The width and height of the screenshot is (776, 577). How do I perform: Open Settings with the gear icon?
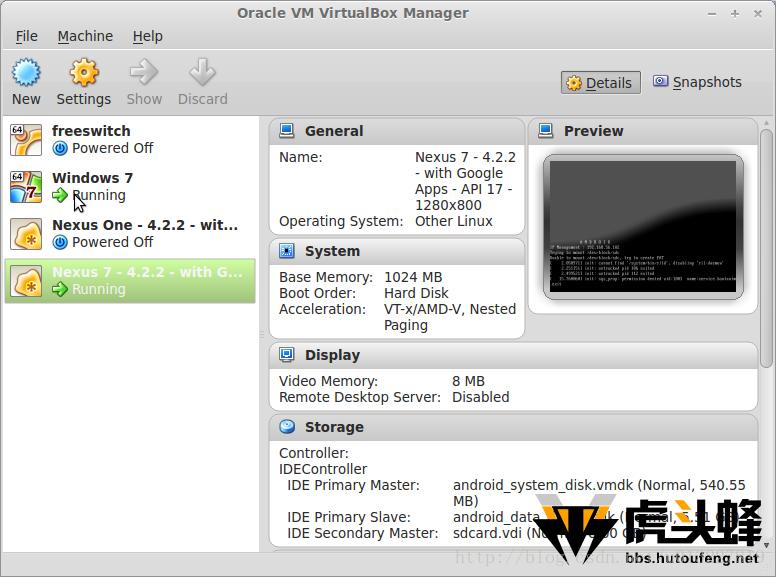(x=84, y=72)
